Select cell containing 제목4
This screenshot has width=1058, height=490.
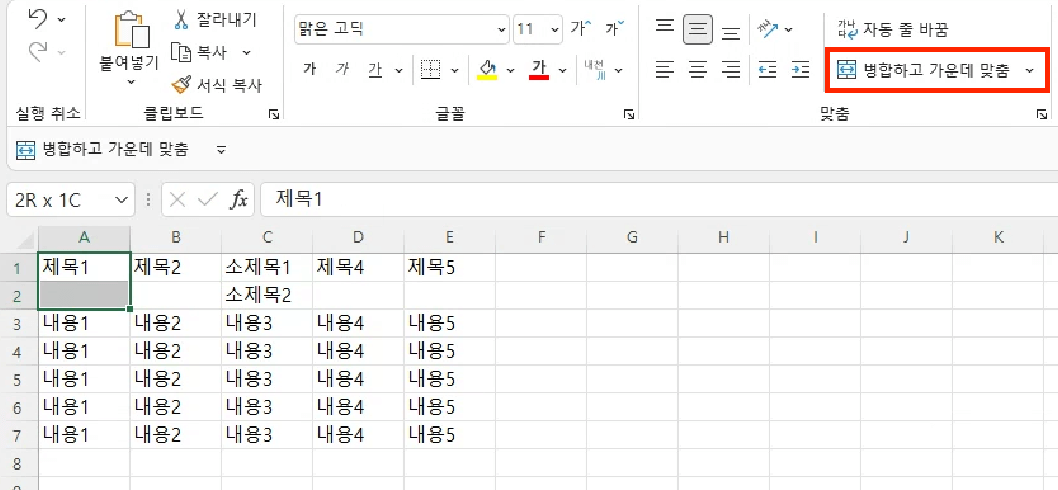click(358, 268)
